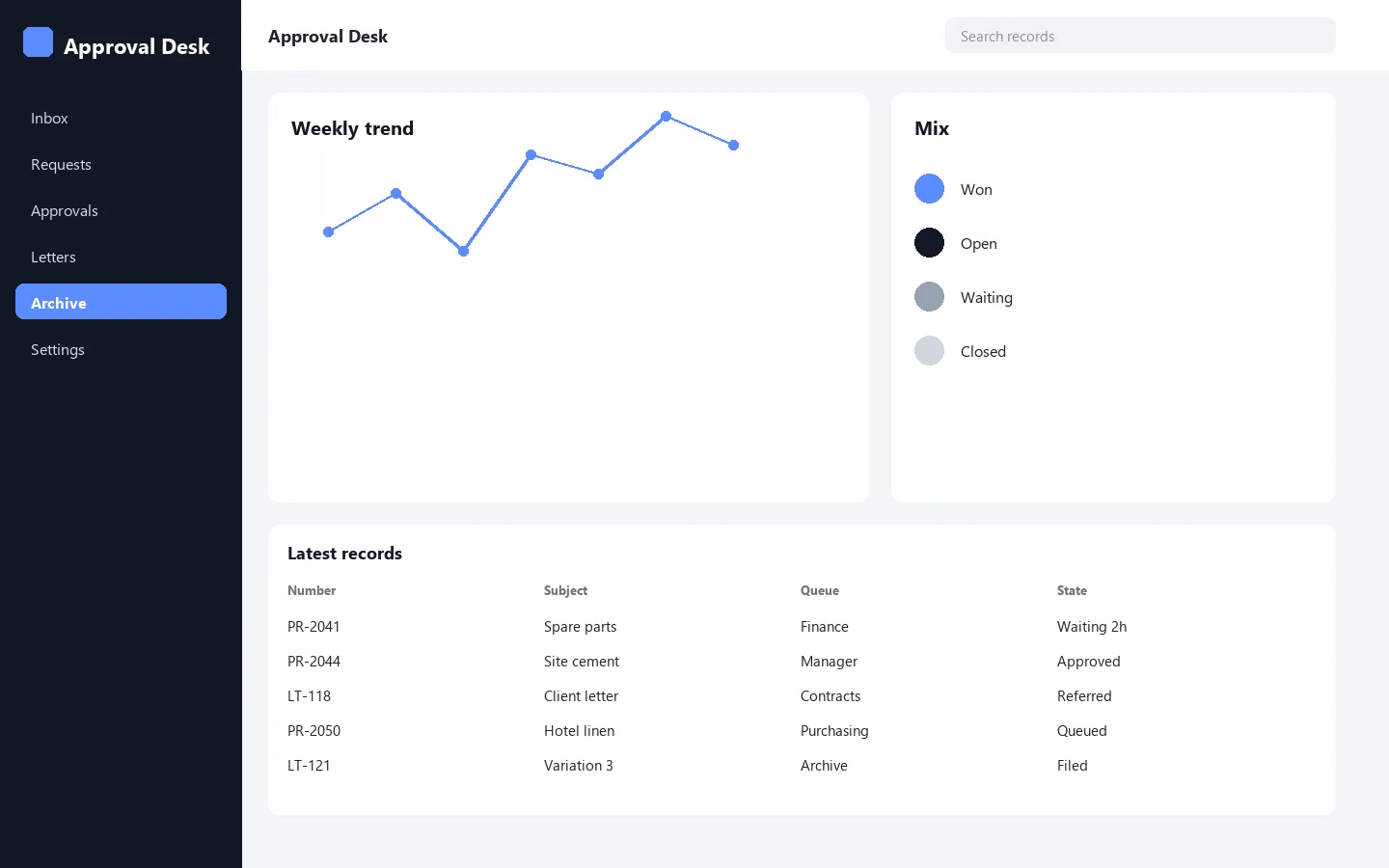1389x868 pixels.
Task: Click the lowest point on the trend line
Action: tap(463, 251)
